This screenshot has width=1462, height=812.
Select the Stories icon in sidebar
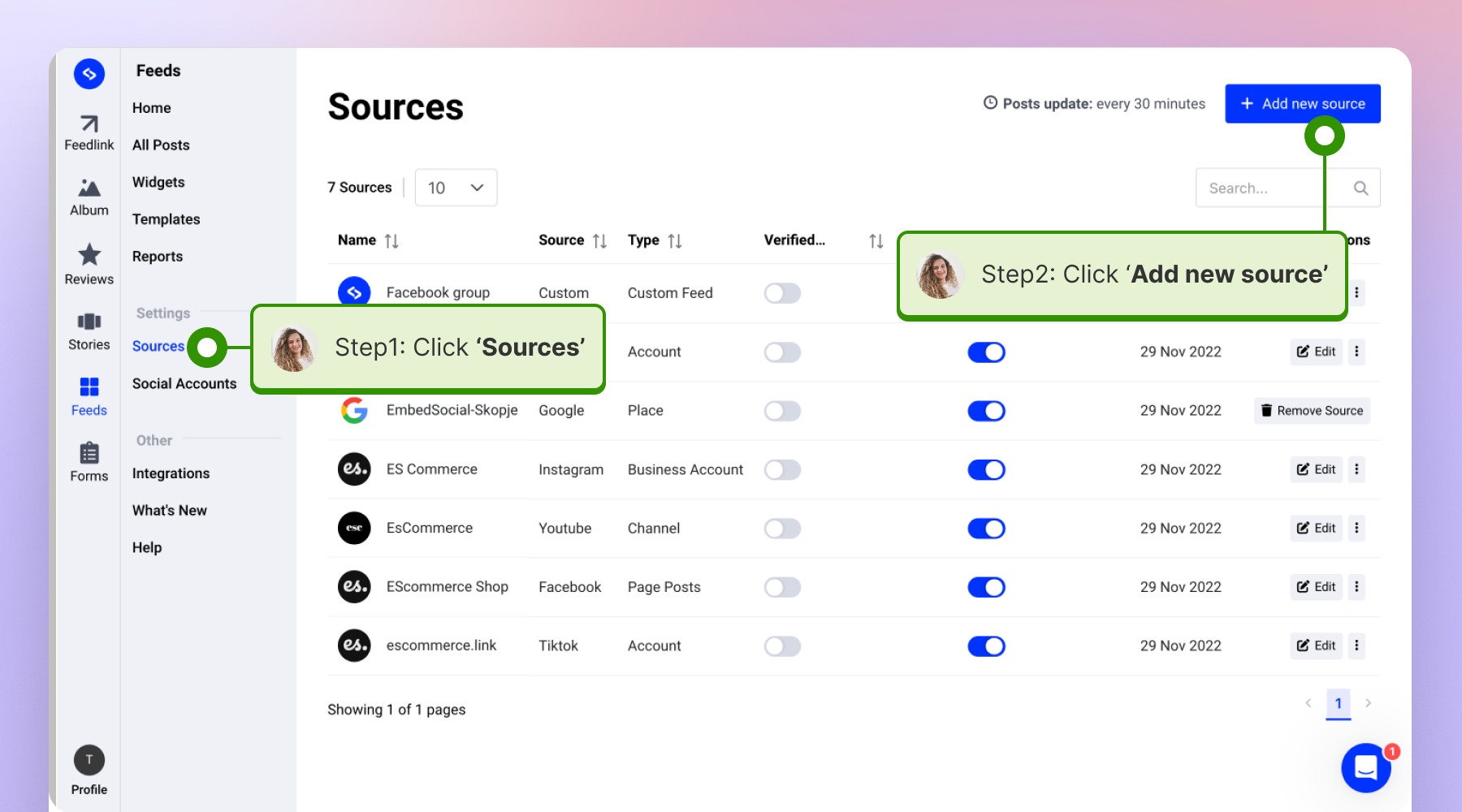point(89,322)
